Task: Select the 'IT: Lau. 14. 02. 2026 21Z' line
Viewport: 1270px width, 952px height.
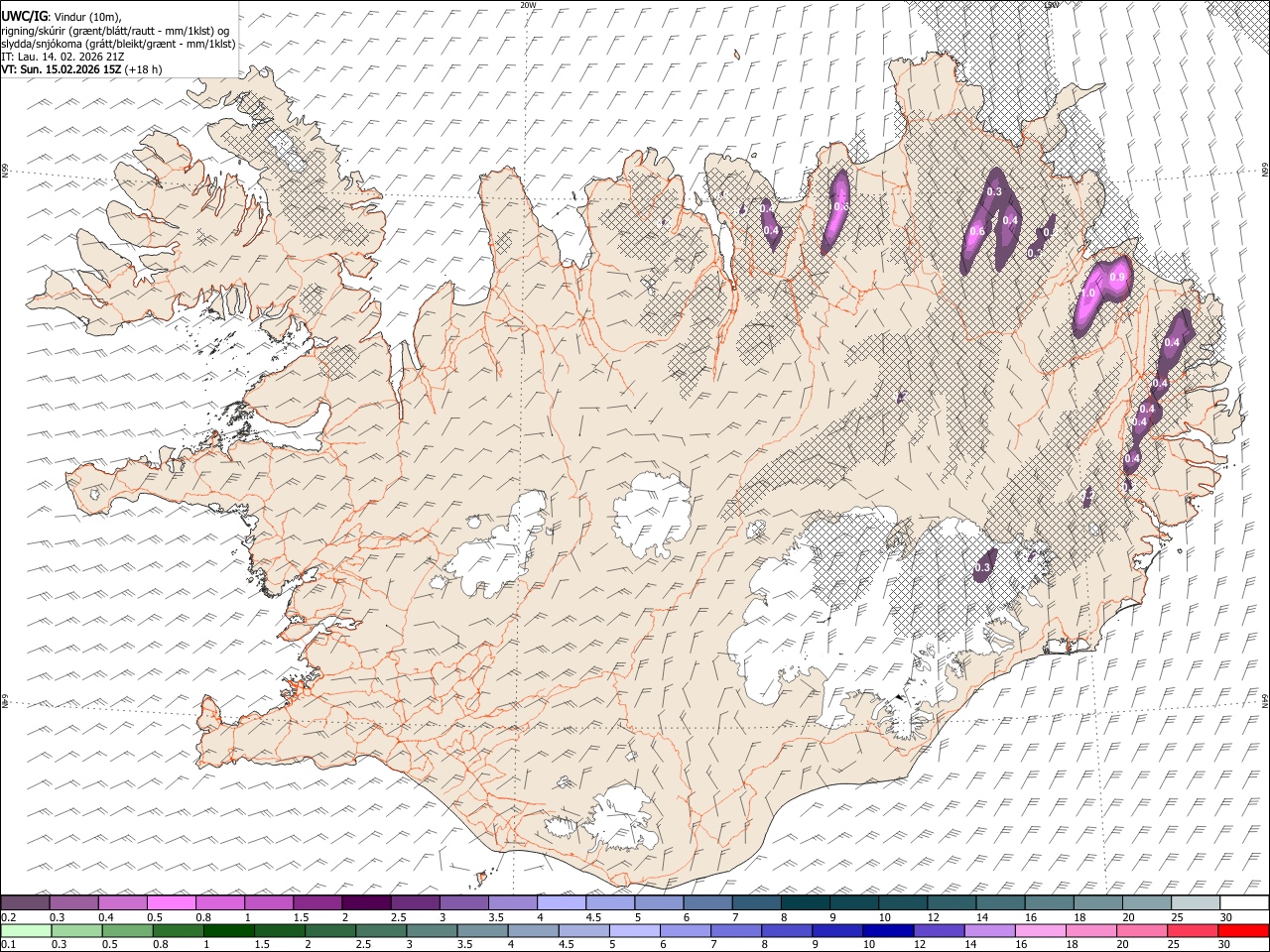Action: tap(63, 57)
